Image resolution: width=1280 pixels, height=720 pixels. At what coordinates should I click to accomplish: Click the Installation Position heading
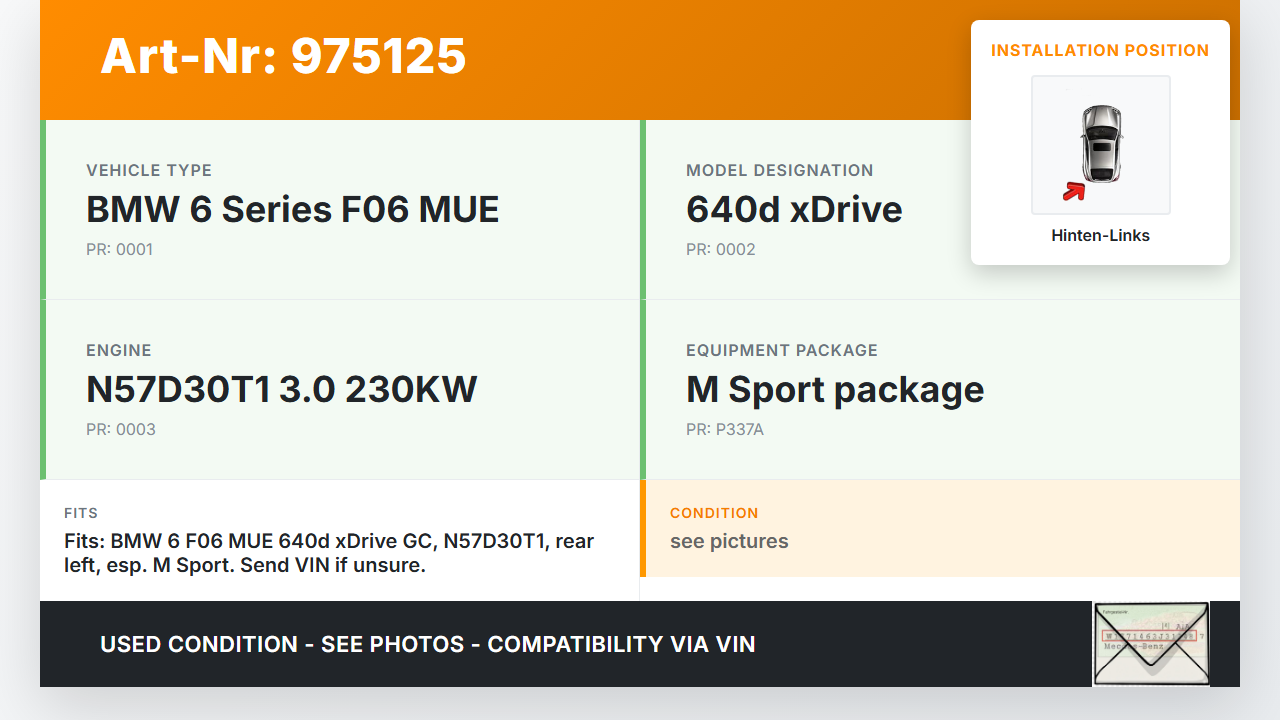1100,51
